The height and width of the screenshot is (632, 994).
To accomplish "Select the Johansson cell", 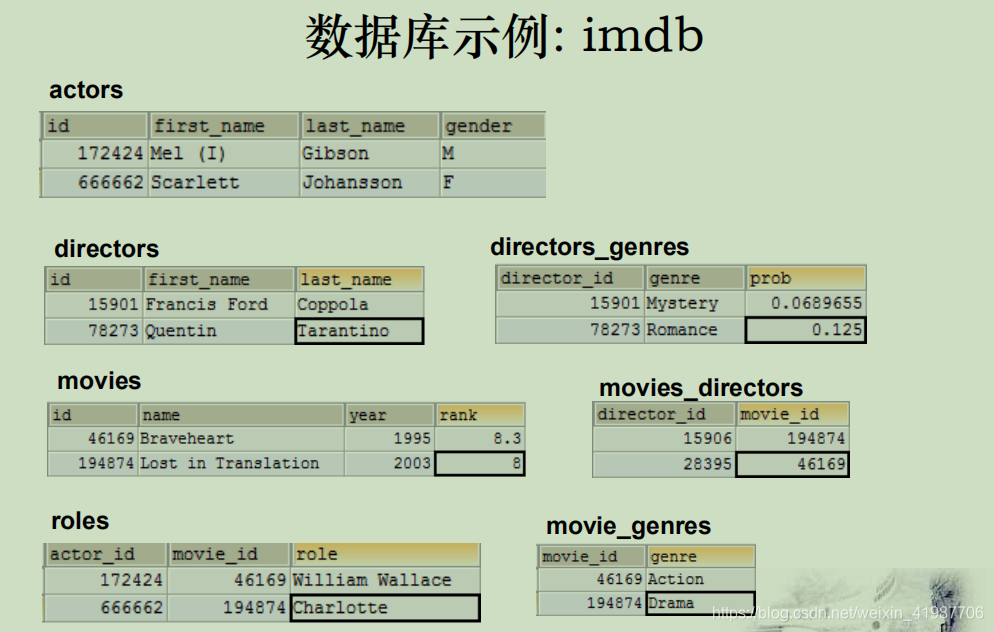I will (x=370, y=183).
